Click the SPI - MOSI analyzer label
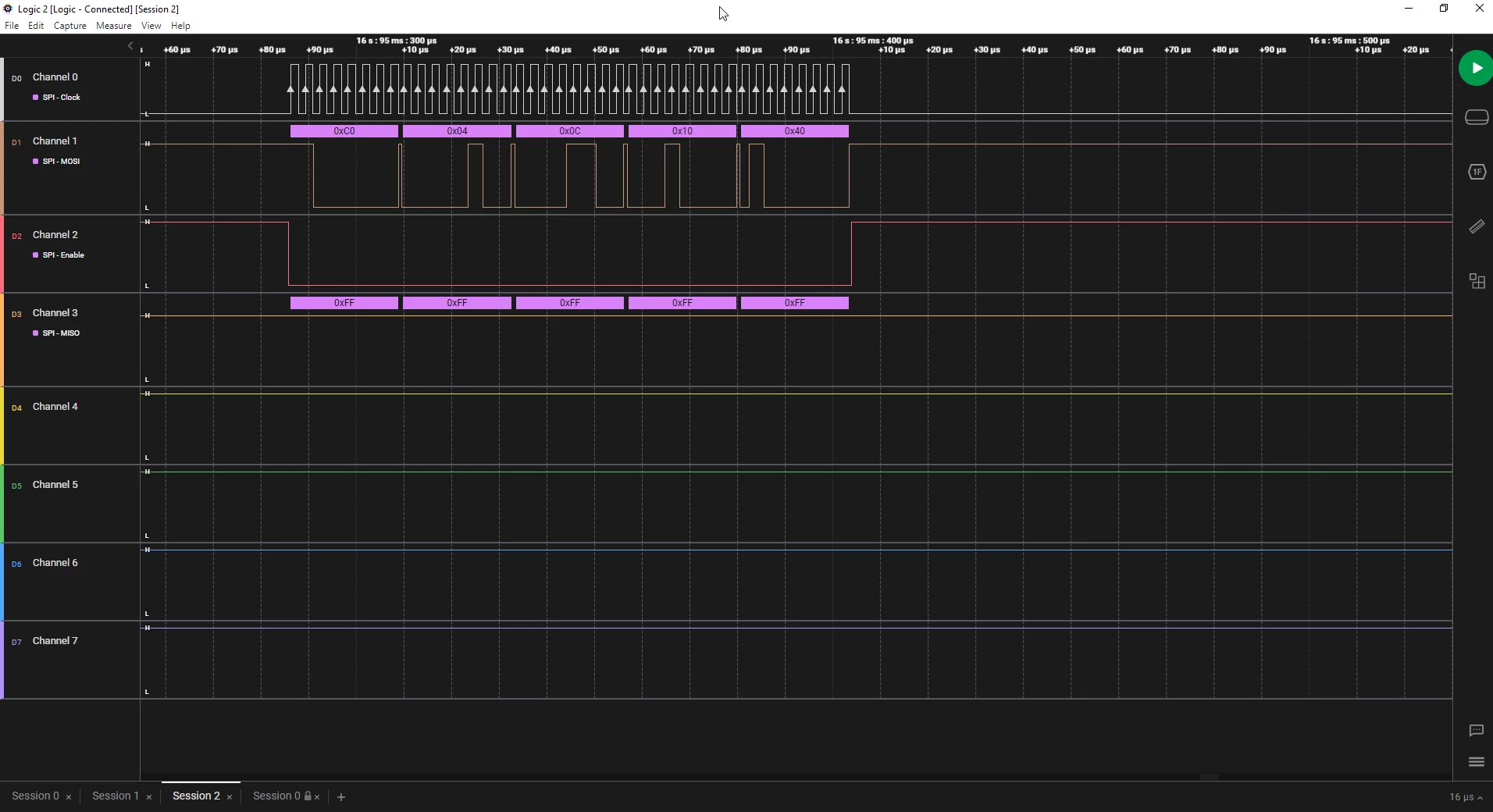This screenshot has width=1493, height=812. pos(62,162)
